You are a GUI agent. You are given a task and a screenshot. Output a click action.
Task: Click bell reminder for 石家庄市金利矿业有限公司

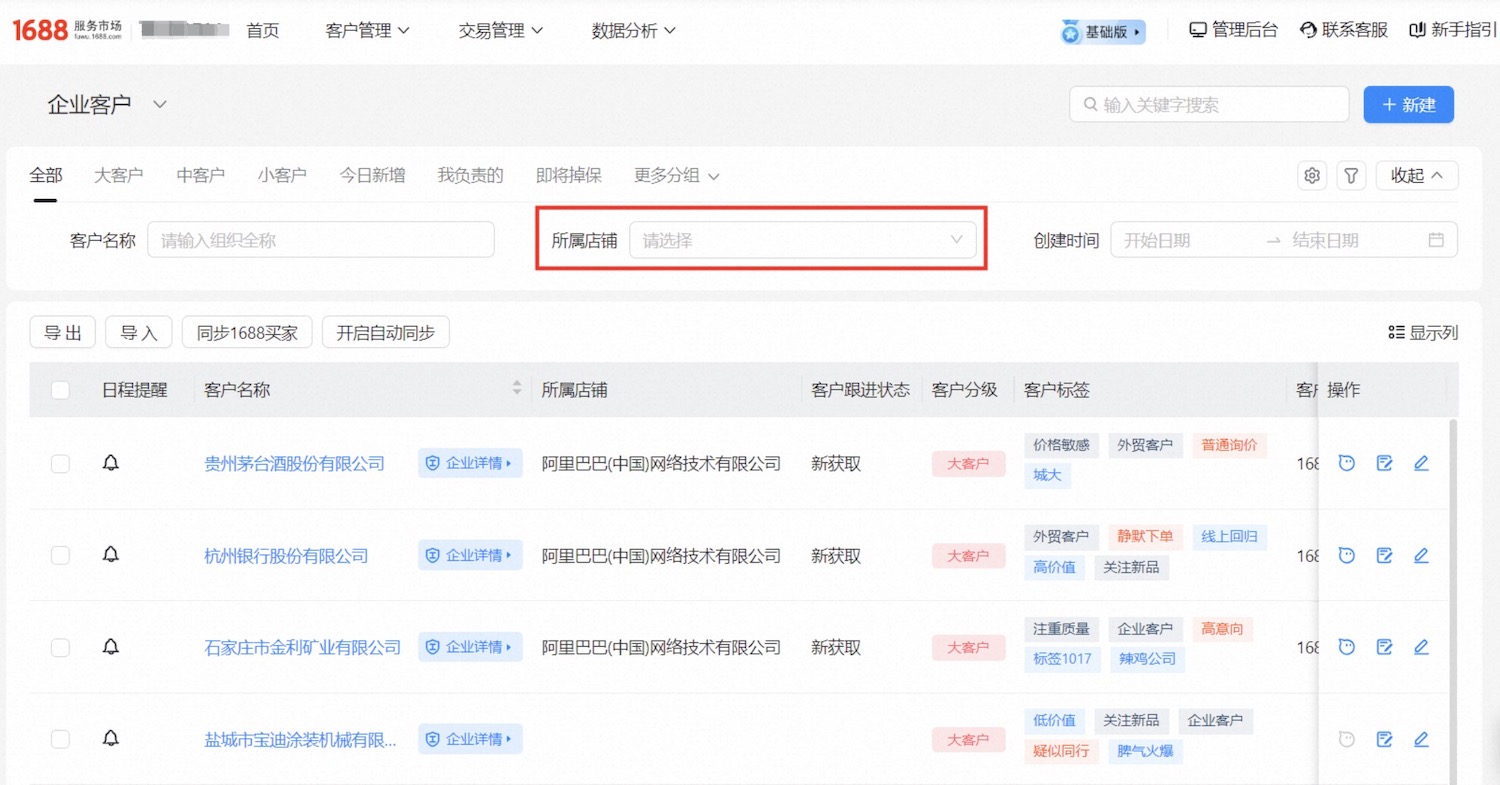111,647
